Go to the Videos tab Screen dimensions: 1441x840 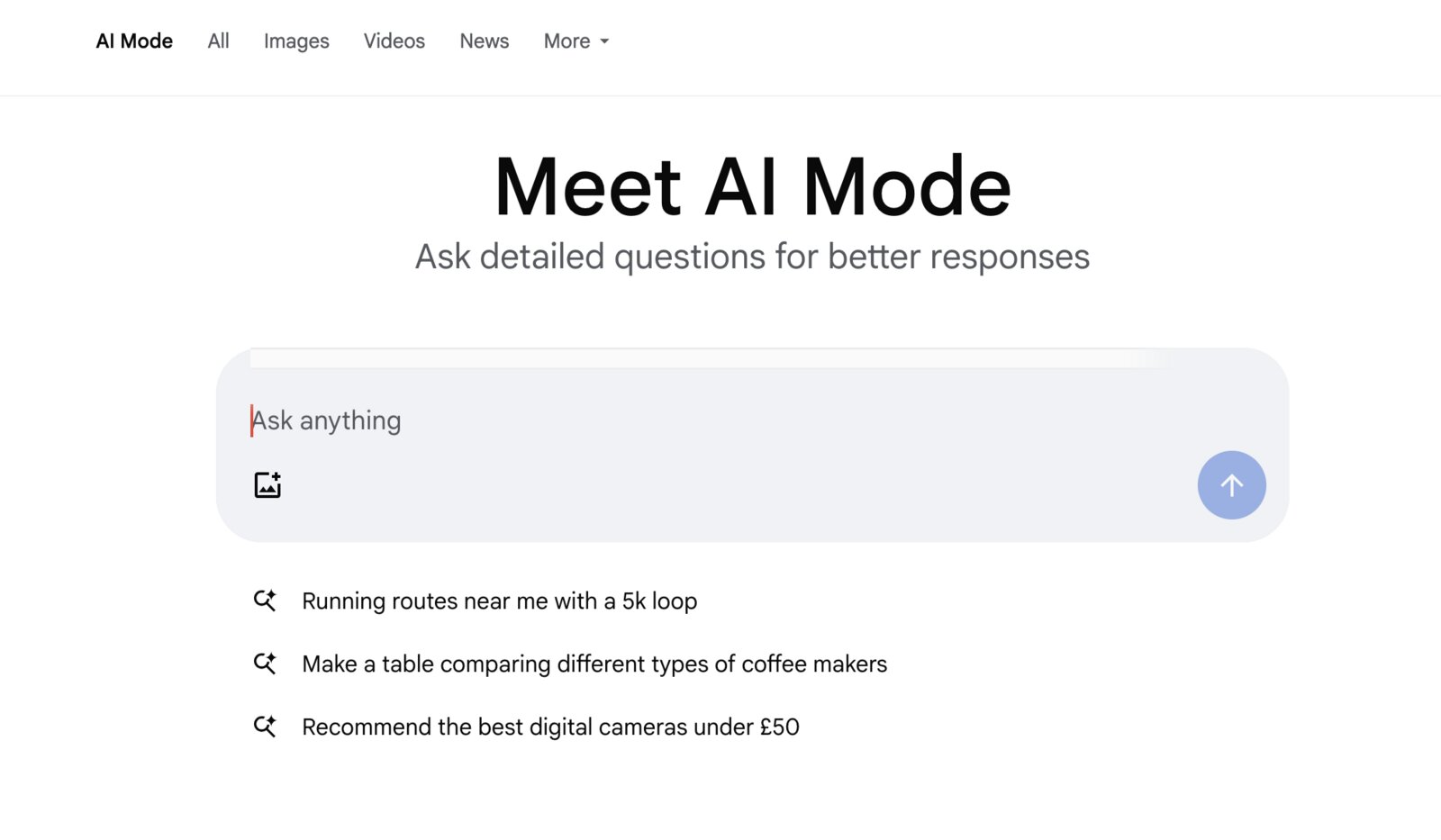394,41
